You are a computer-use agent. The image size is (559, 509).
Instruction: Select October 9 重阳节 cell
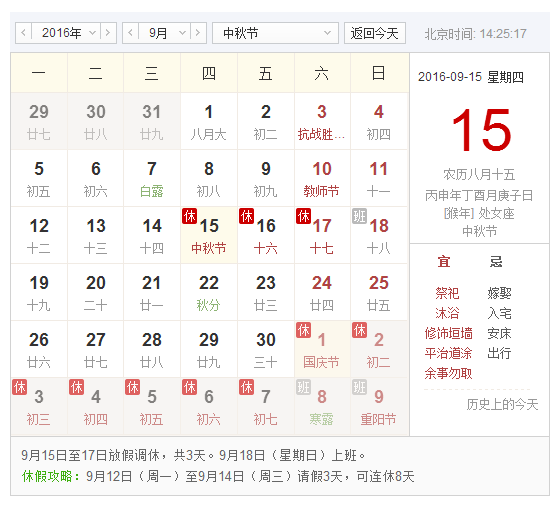click(379, 406)
